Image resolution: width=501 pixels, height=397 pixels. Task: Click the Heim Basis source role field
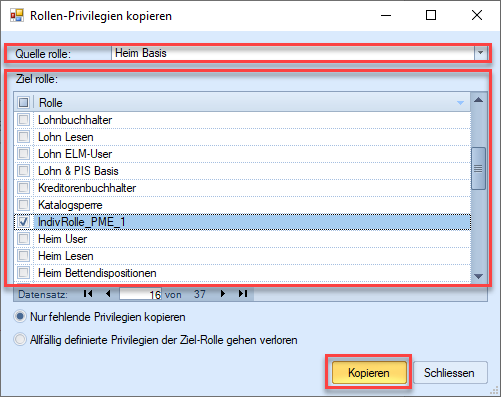point(293,53)
